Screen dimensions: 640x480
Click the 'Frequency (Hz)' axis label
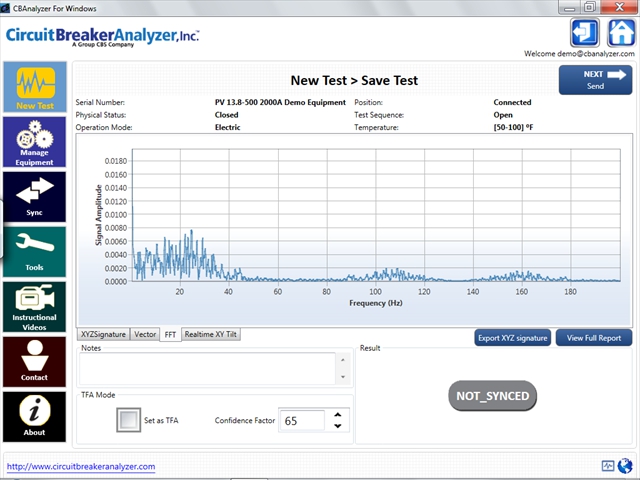[x=376, y=303]
